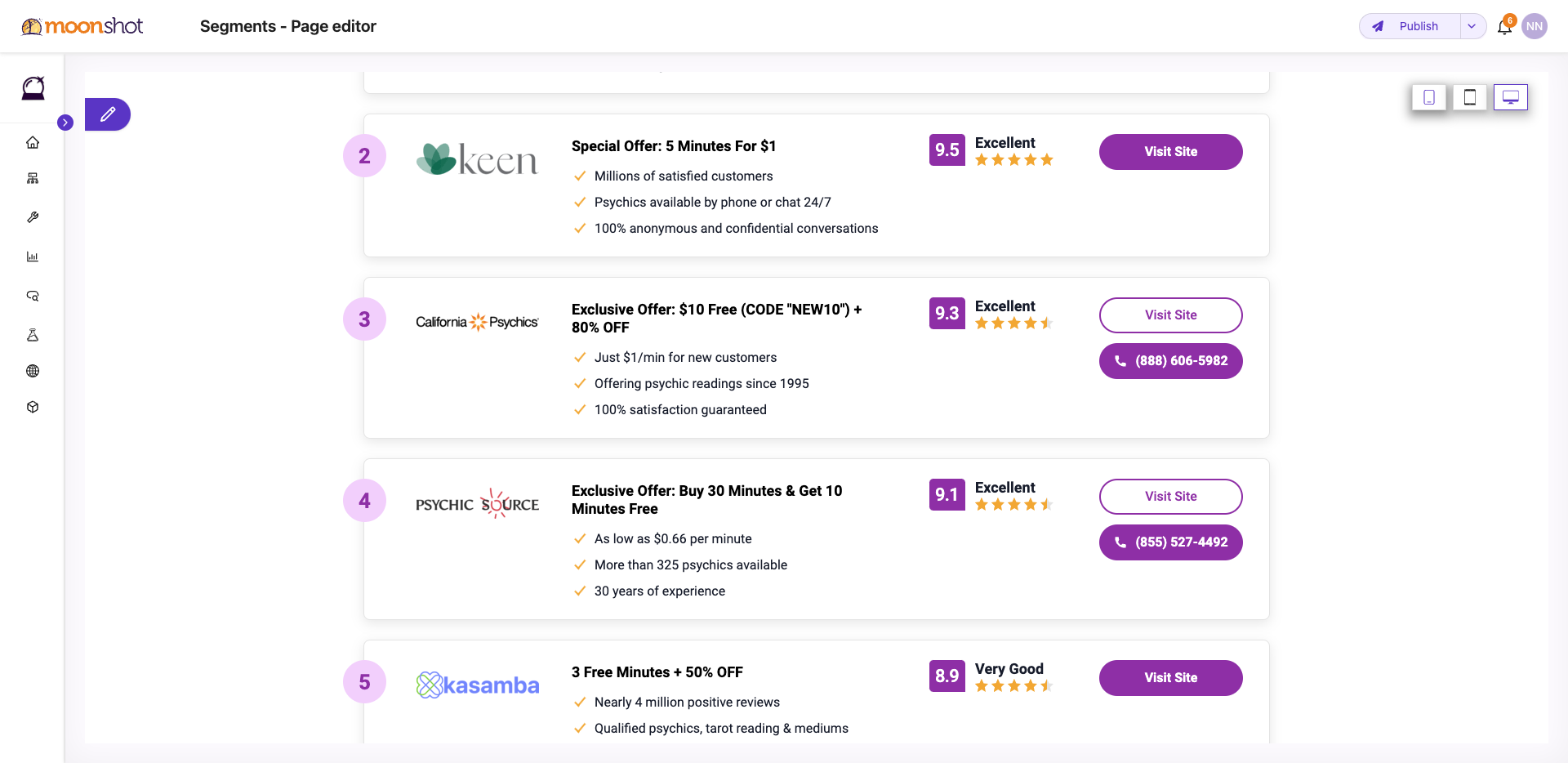Expand the sidebar with the arrow toggle
The height and width of the screenshot is (763, 1568).
click(65, 123)
